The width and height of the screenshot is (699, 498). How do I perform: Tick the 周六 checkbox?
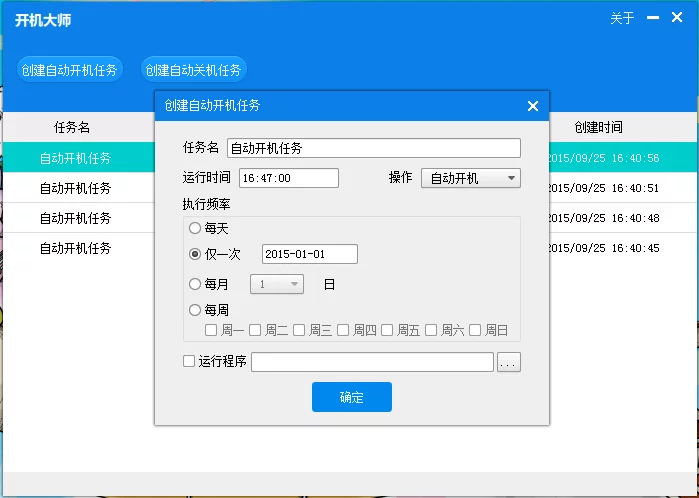[x=431, y=330]
